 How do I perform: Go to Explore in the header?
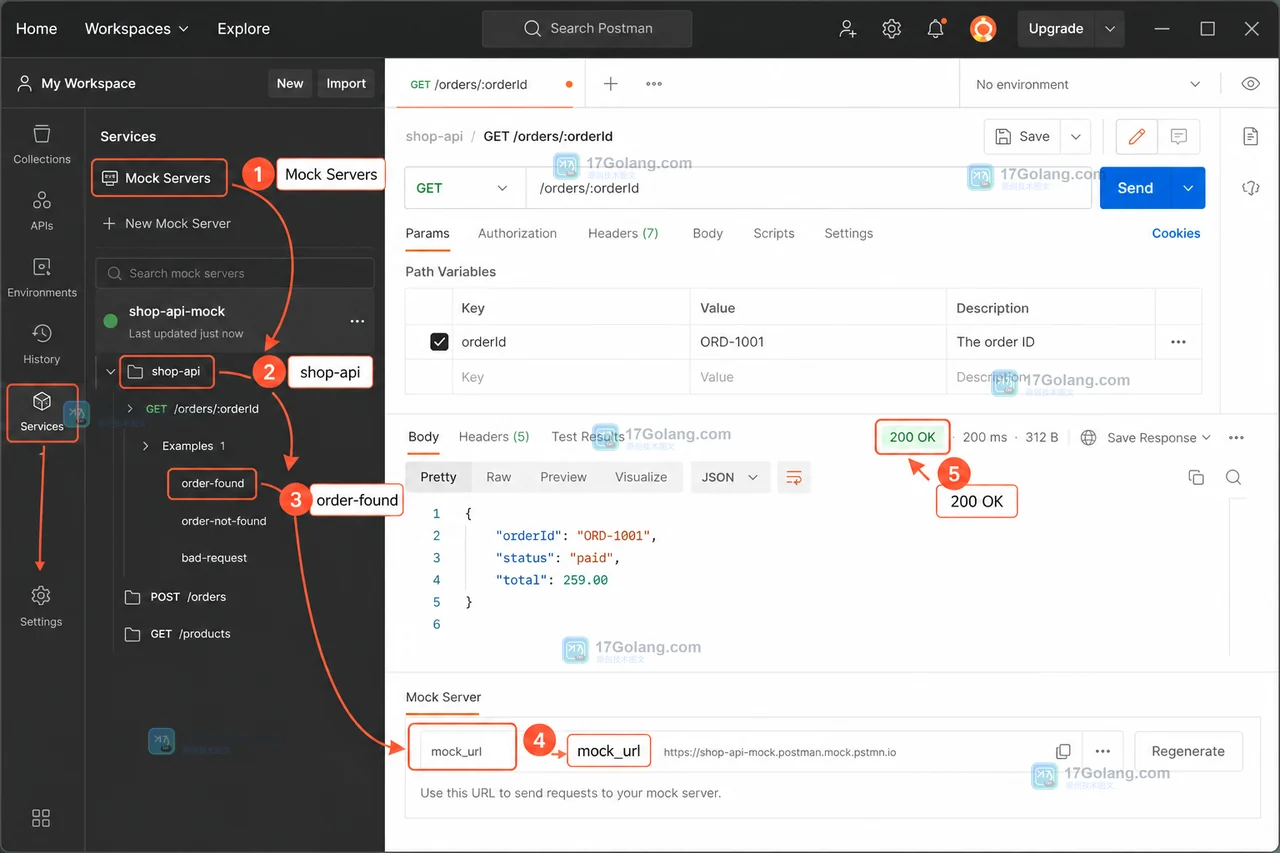click(244, 29)
